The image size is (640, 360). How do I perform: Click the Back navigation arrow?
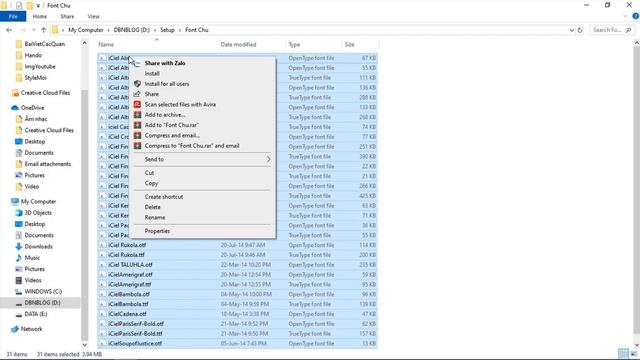(9, 30)
